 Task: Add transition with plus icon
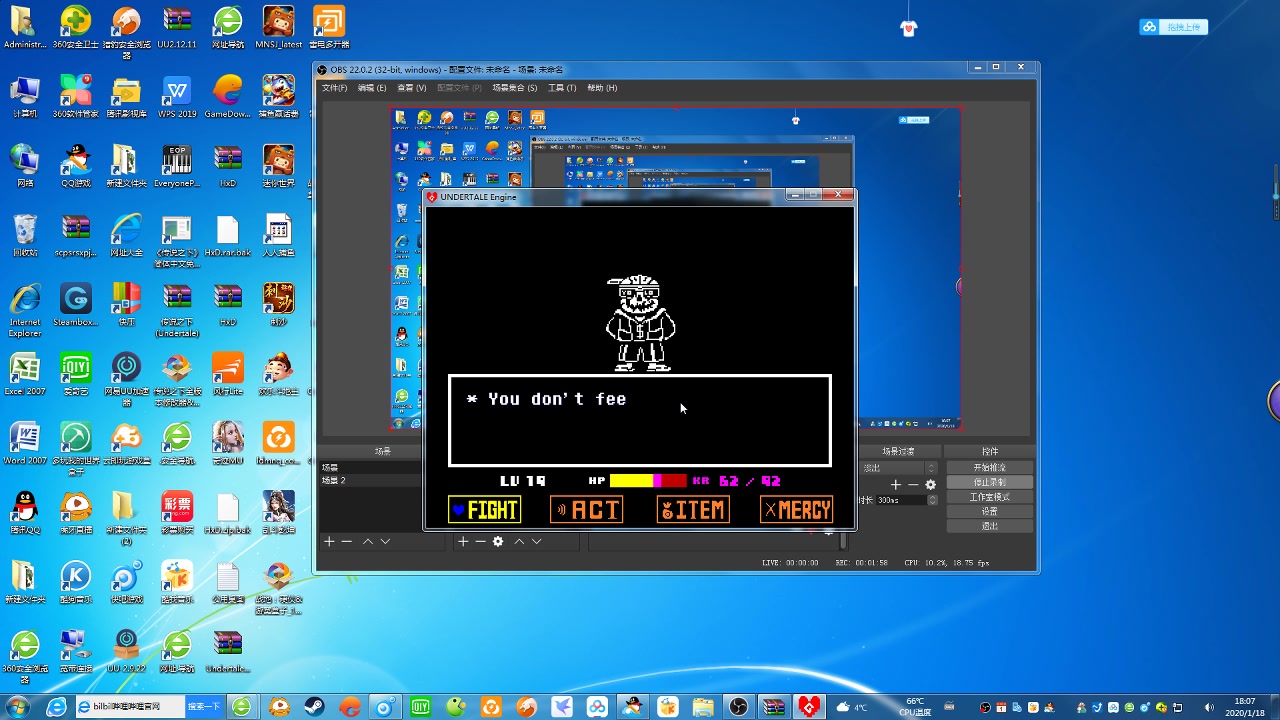click(896, 484)
